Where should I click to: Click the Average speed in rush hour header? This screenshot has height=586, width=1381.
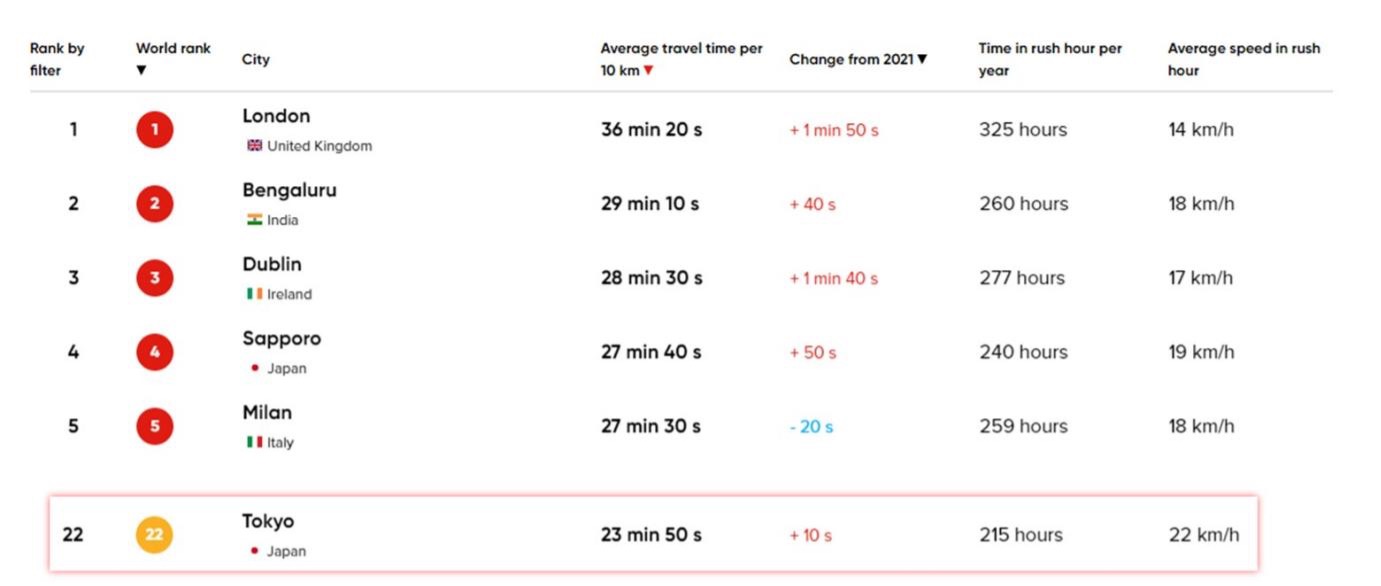point(1244,59)
